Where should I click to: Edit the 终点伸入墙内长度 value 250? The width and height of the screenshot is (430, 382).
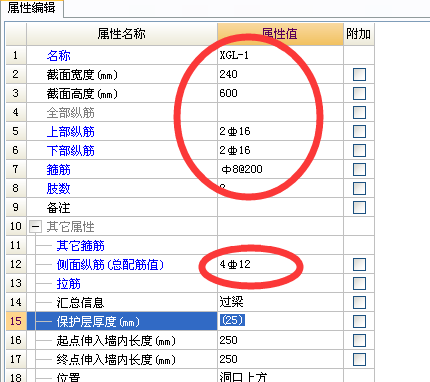tap(280, 359)
